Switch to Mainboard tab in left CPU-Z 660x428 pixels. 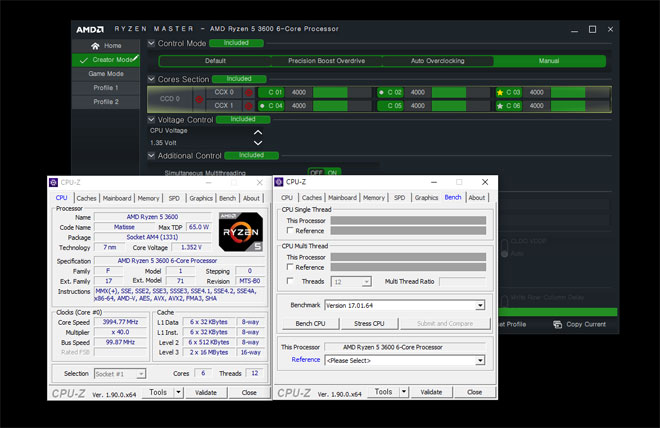117,198
